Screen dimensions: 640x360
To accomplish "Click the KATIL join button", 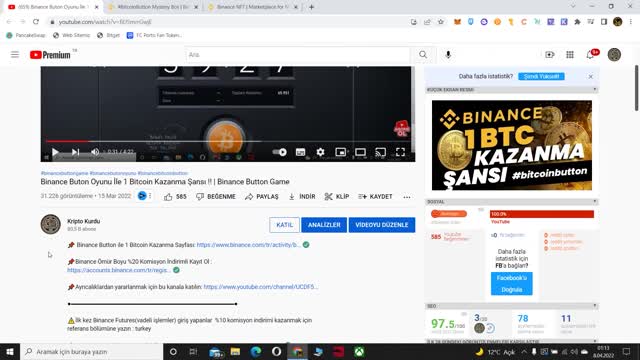I will click(284, 225).
